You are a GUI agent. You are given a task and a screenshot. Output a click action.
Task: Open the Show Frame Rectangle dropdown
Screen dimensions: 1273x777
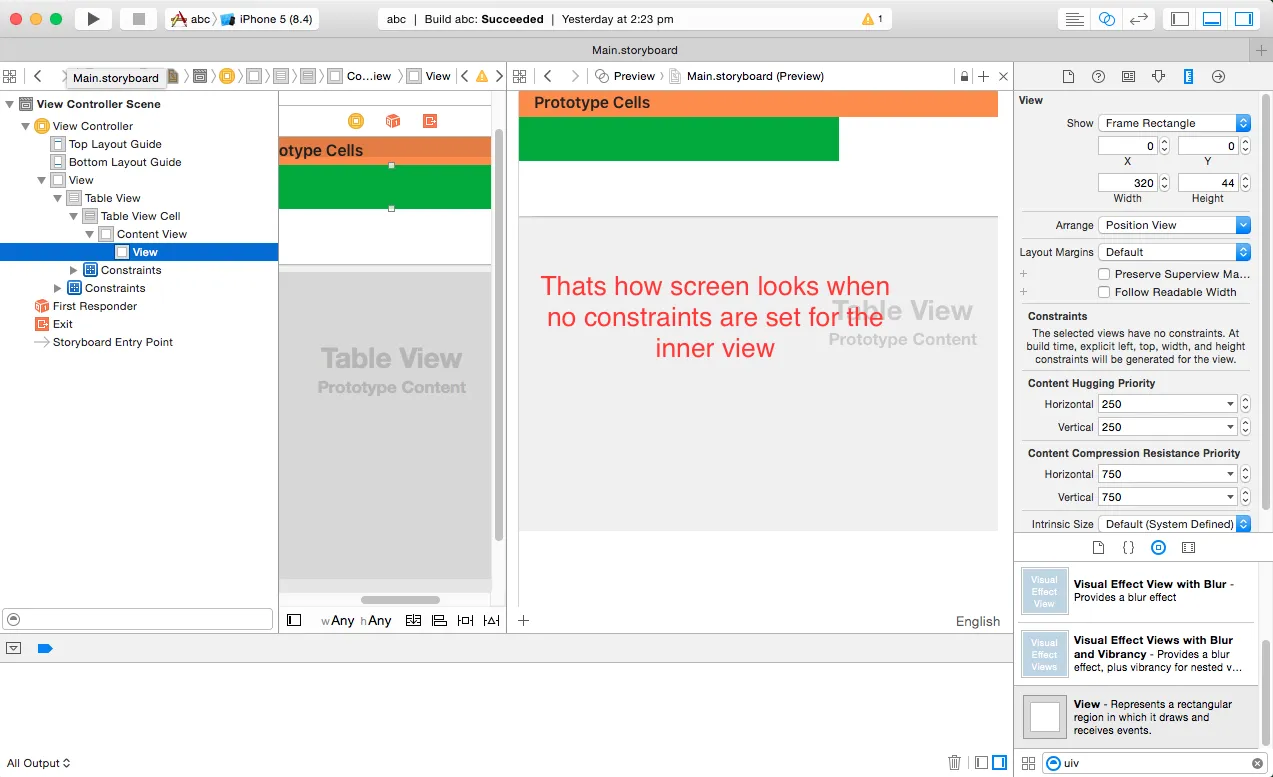pos(1174,123)
